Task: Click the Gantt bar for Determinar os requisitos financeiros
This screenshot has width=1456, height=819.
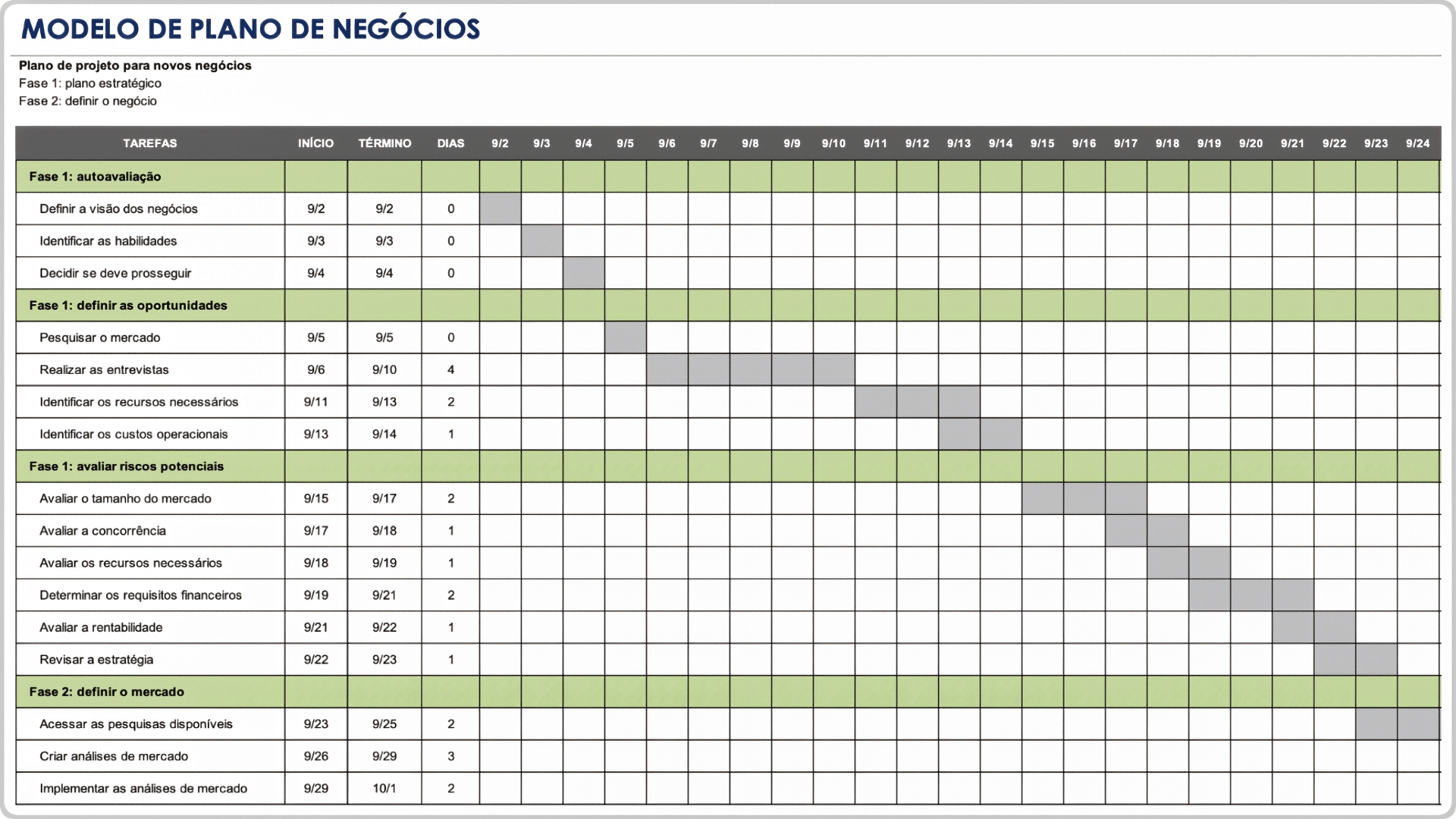Action: [1251, 595]
